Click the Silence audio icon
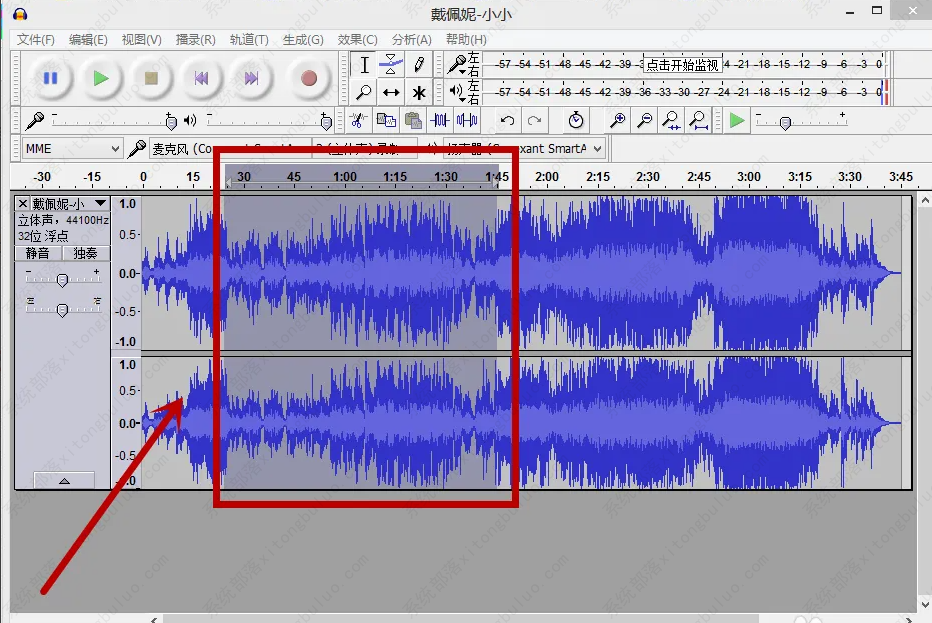This screenshot has height=623, width=932. coord(467,121)
